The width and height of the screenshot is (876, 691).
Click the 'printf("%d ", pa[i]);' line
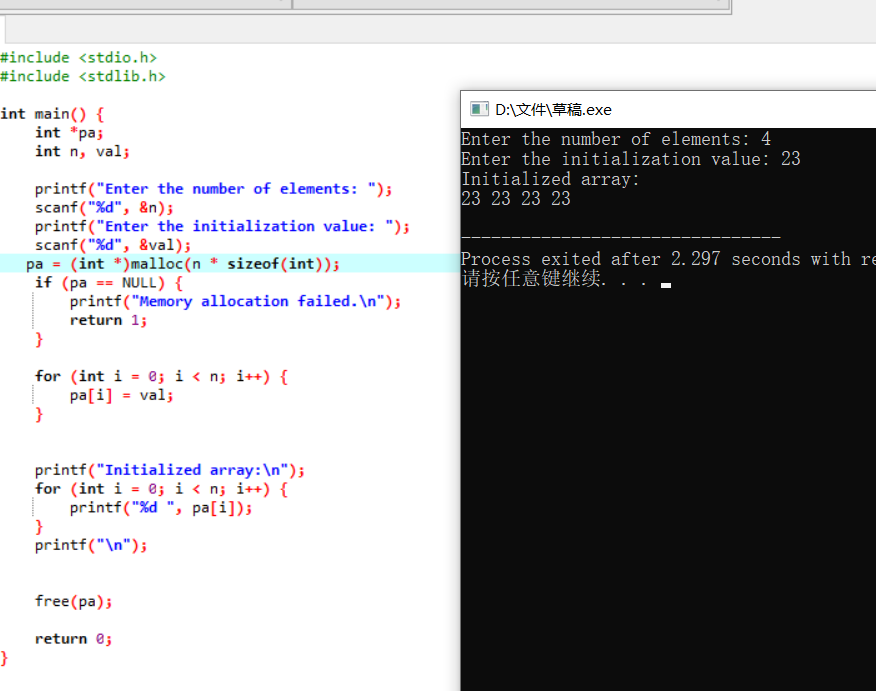click(x=161, y=508)
